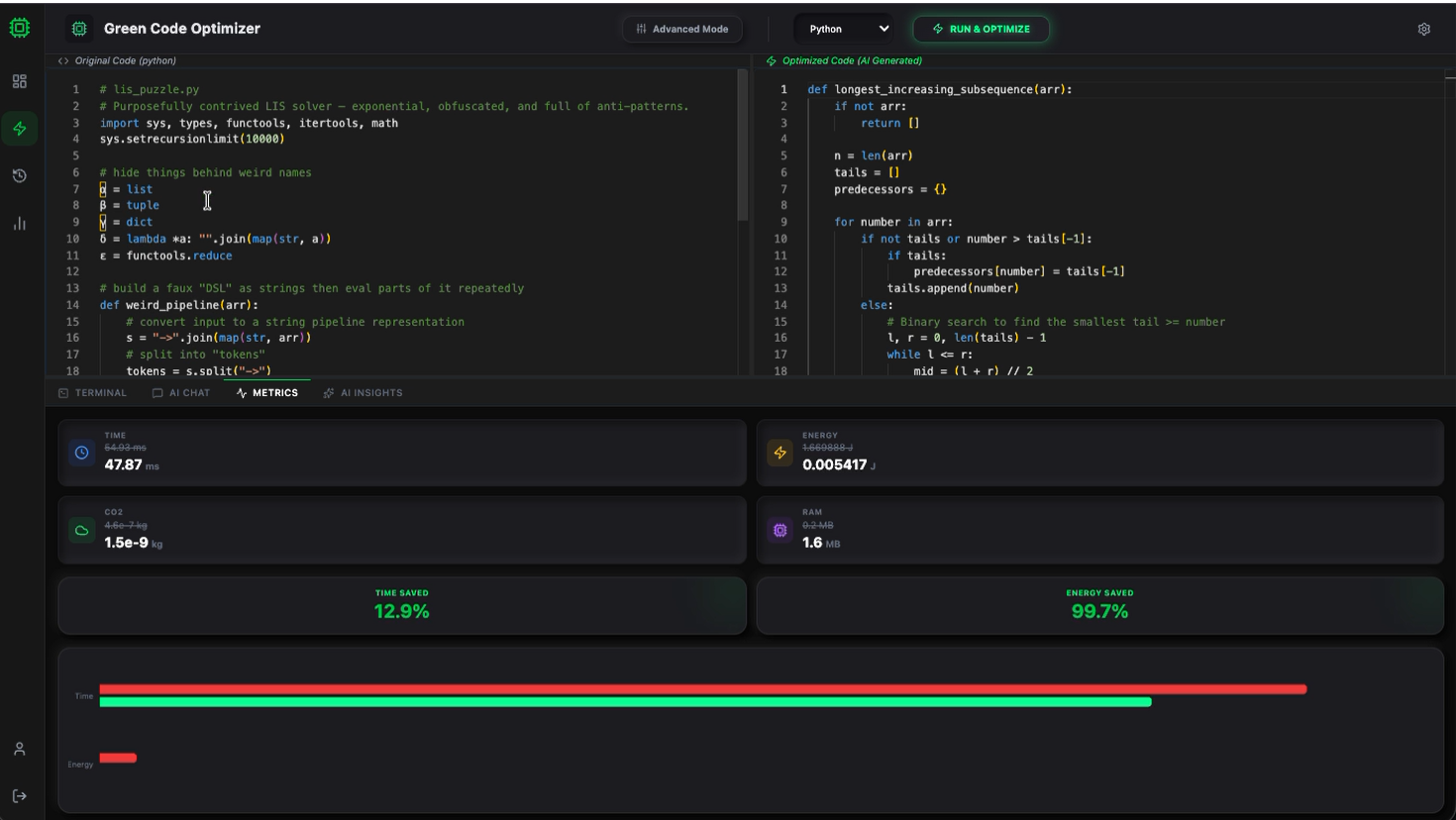The height and width of the screenshot is (820, 1456).
Task: Click the Green Code Optimizer title
Action: 182,29
